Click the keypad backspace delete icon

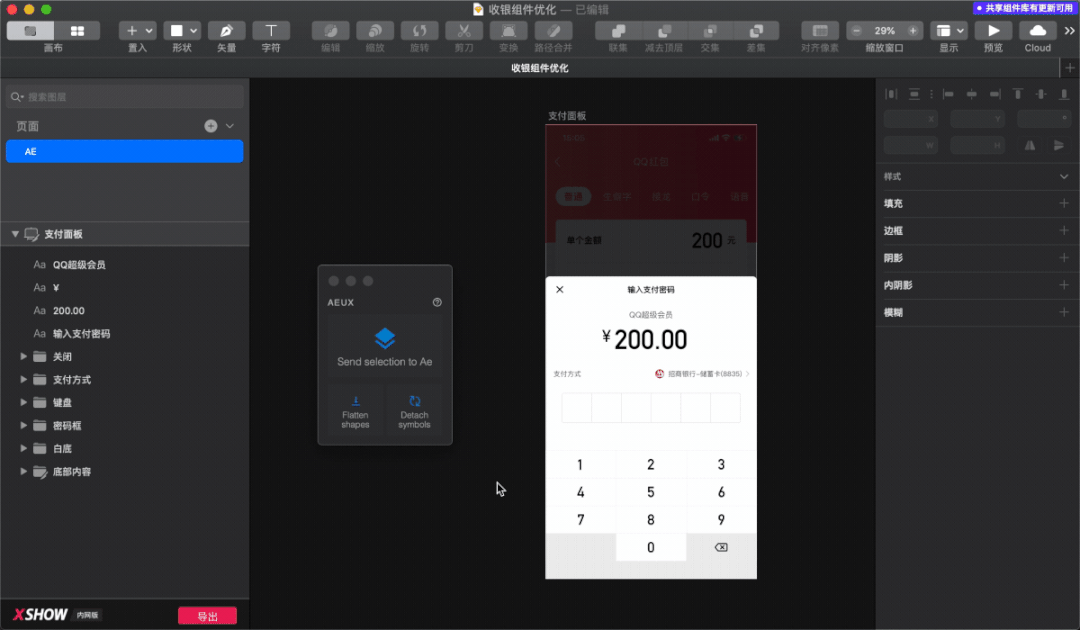[721, 547]
